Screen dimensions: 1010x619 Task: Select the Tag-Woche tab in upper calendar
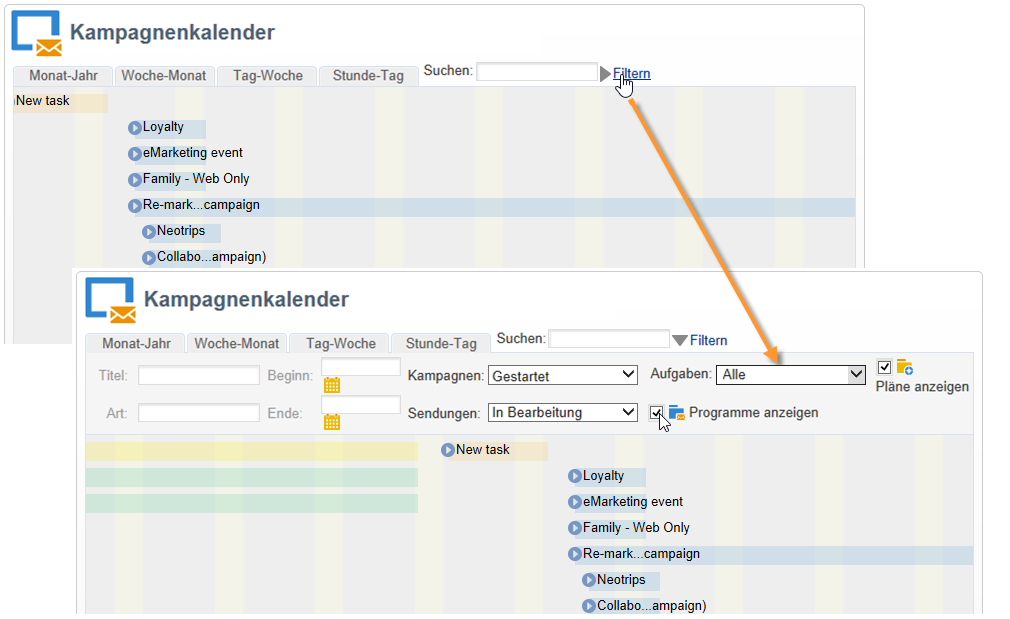[268, 75]
